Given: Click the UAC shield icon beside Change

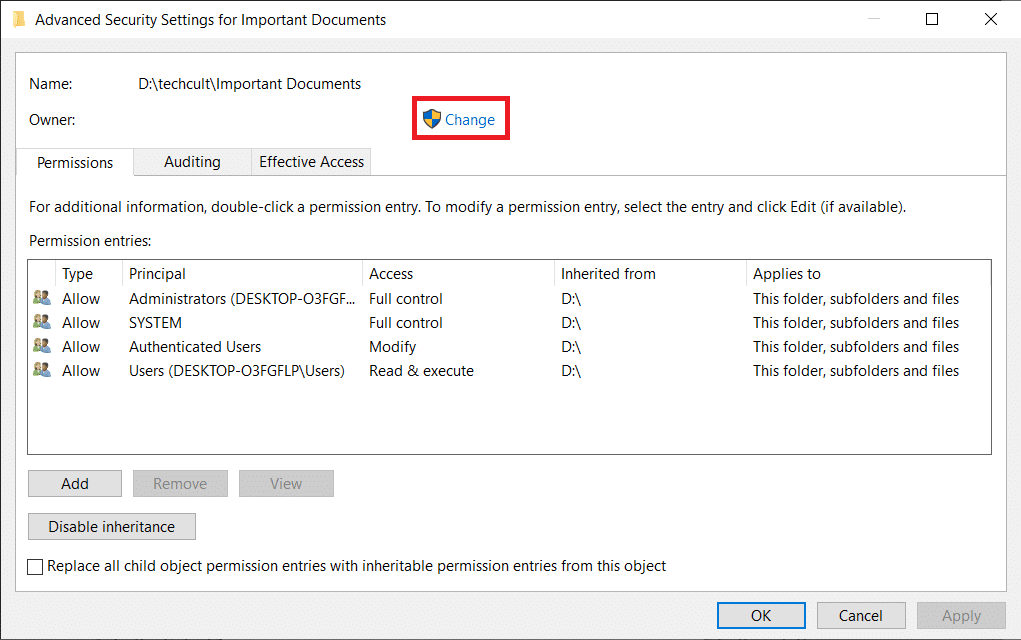Looking at the screenshot, I should (x=432, y=119).
